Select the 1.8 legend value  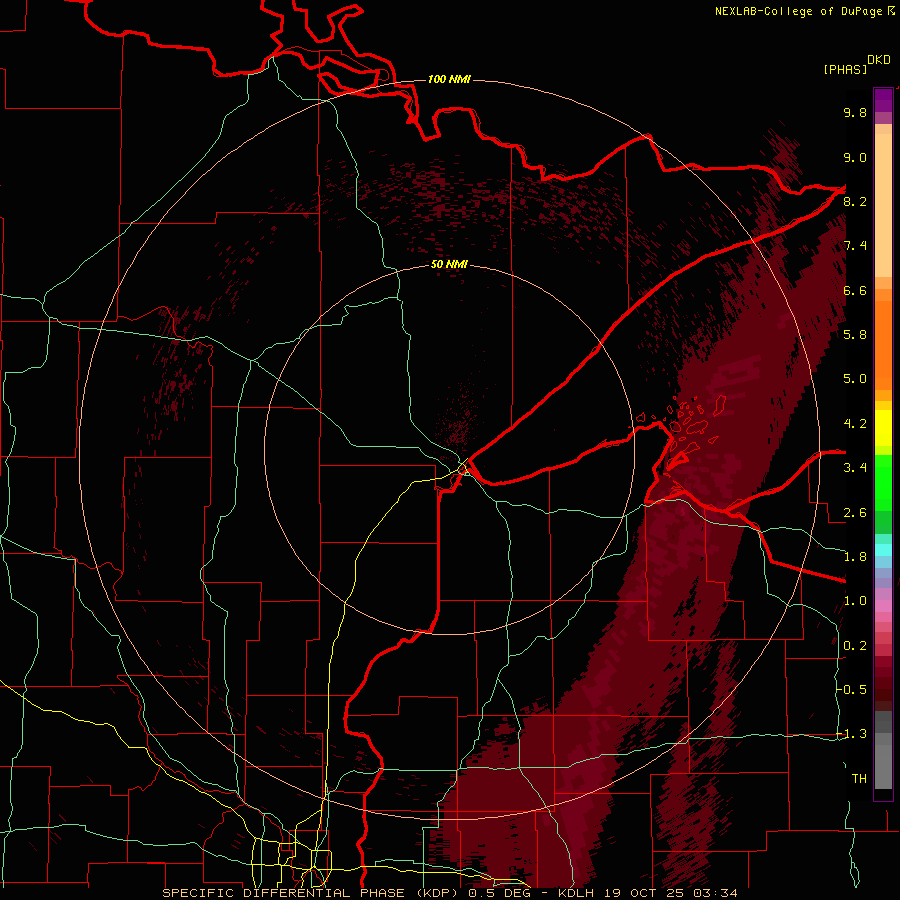(x=855, y=557)
